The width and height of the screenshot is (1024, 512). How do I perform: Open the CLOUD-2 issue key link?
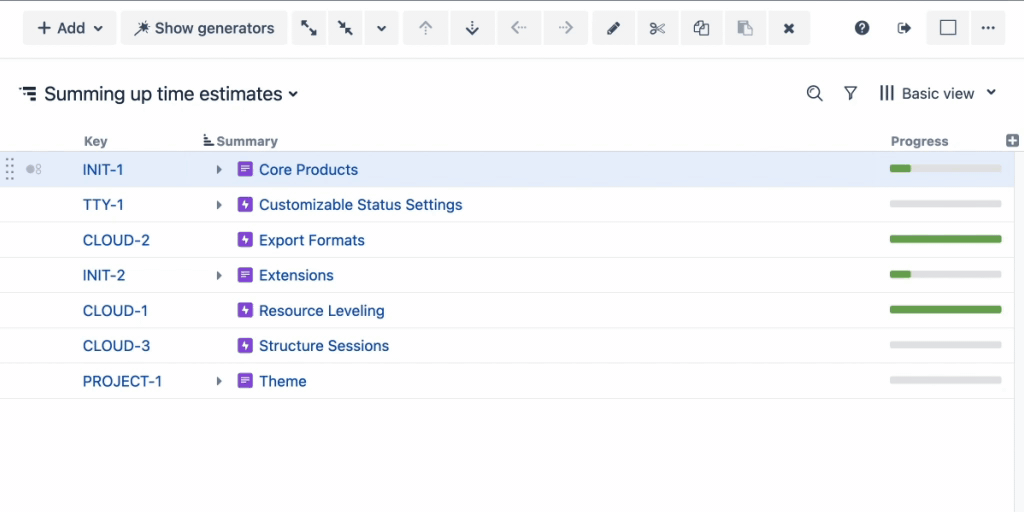[x=116, y=240]
